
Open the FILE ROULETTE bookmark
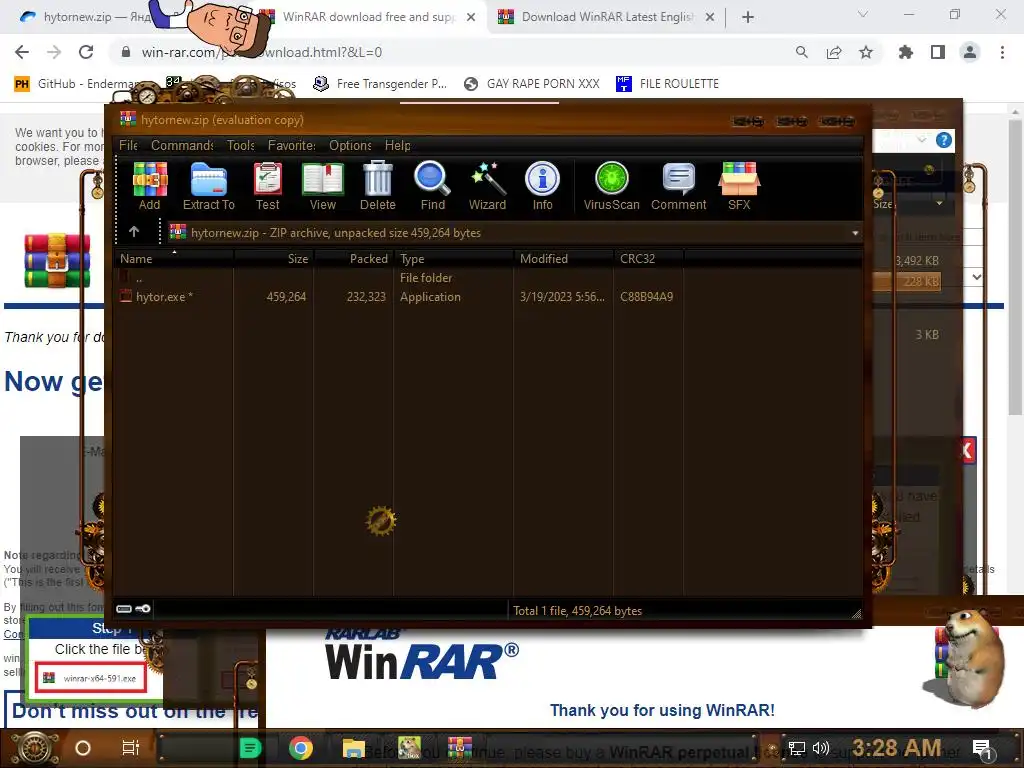click(x=667, y=84)
